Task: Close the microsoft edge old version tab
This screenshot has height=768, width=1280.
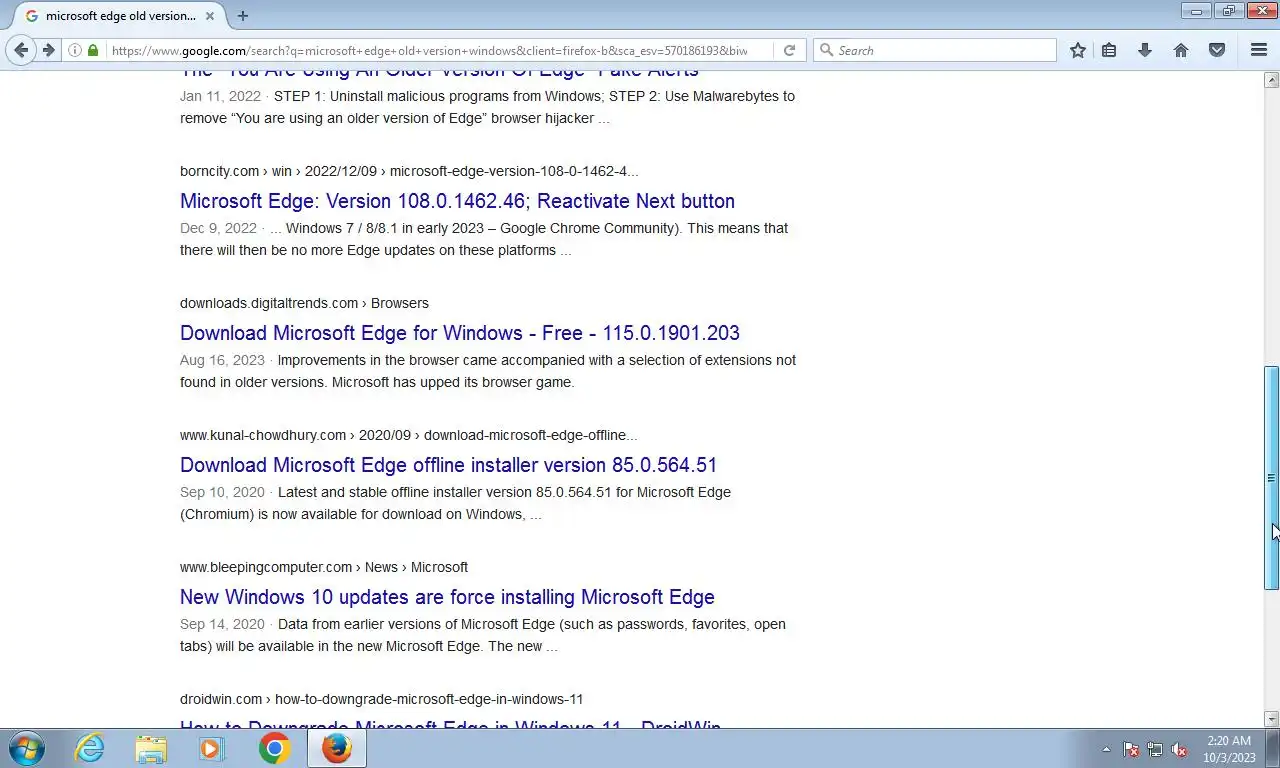Action: (210, 16)
